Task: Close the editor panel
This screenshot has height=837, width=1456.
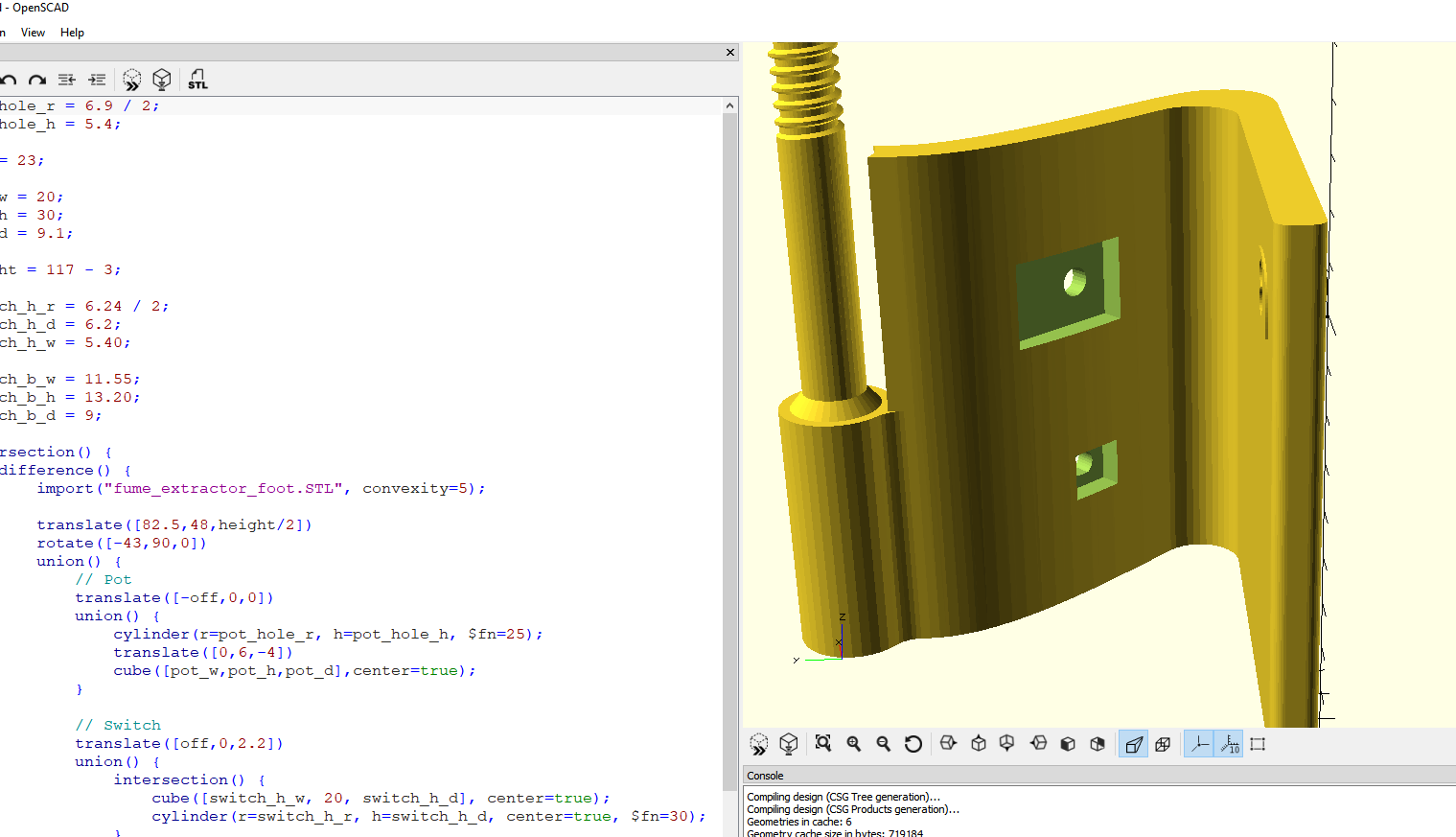Action: (x=730, y=53)
